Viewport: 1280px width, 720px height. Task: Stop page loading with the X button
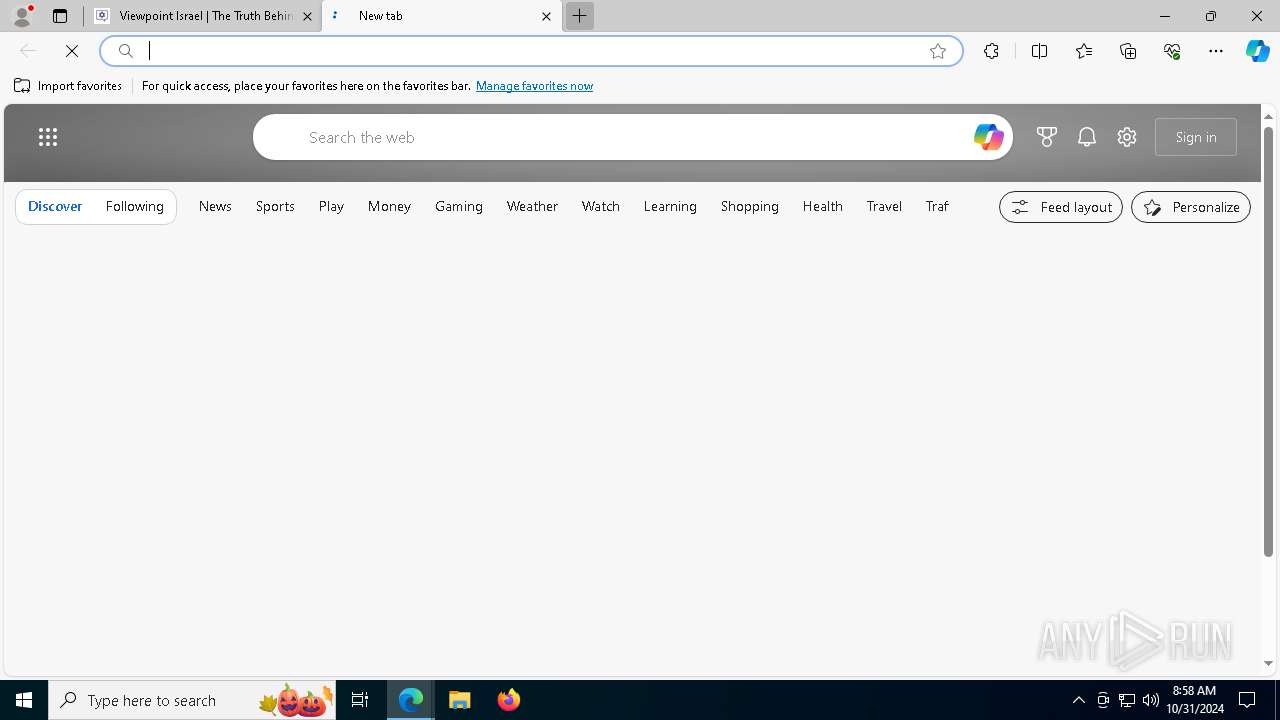coord(72,51)
